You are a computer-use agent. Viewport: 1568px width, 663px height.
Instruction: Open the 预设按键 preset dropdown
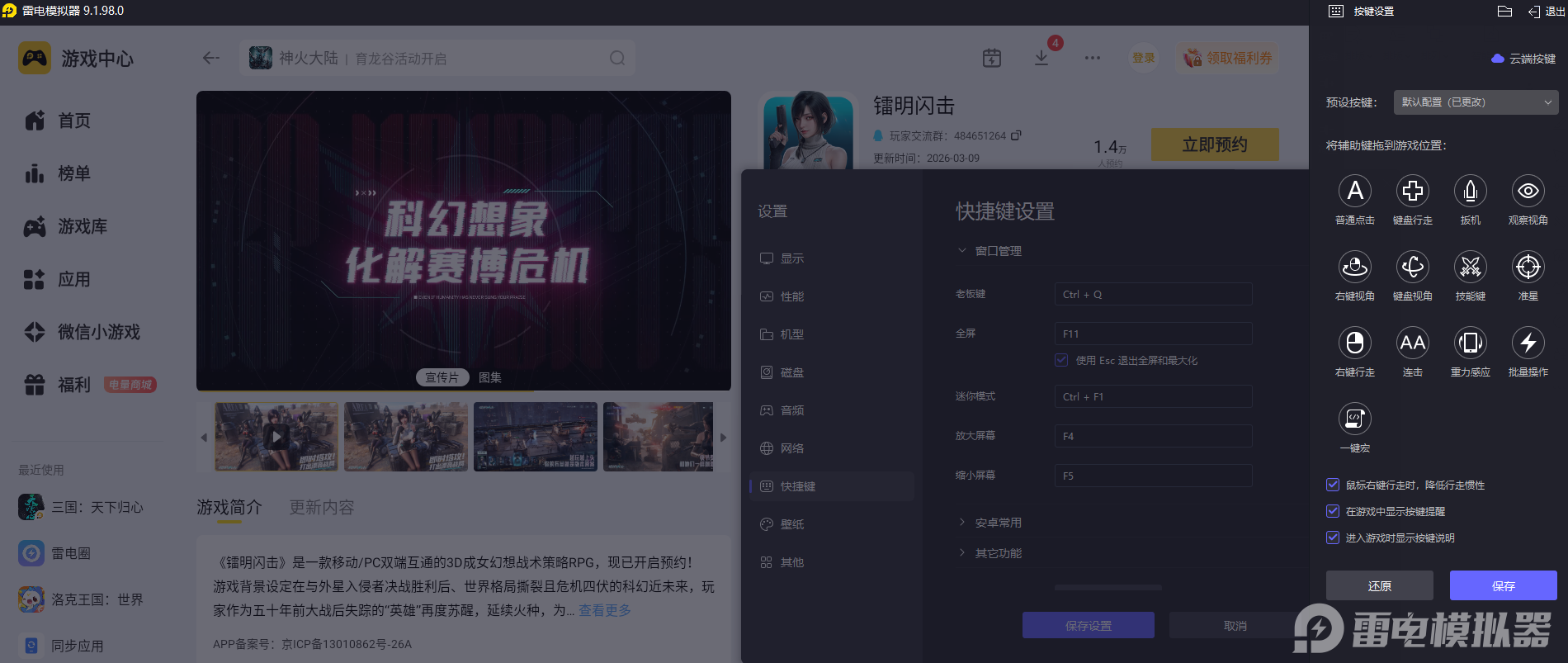(1476, 102)
